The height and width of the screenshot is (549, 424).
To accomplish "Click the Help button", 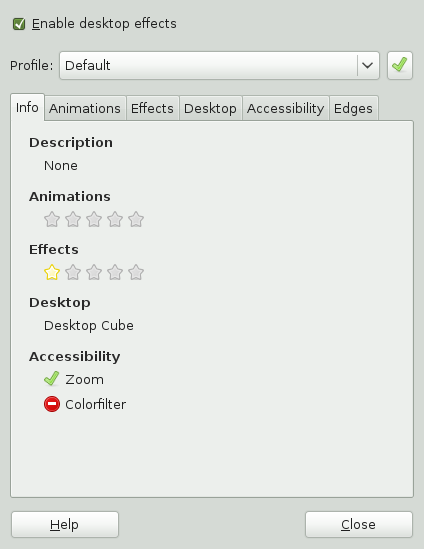I will 65,524.
